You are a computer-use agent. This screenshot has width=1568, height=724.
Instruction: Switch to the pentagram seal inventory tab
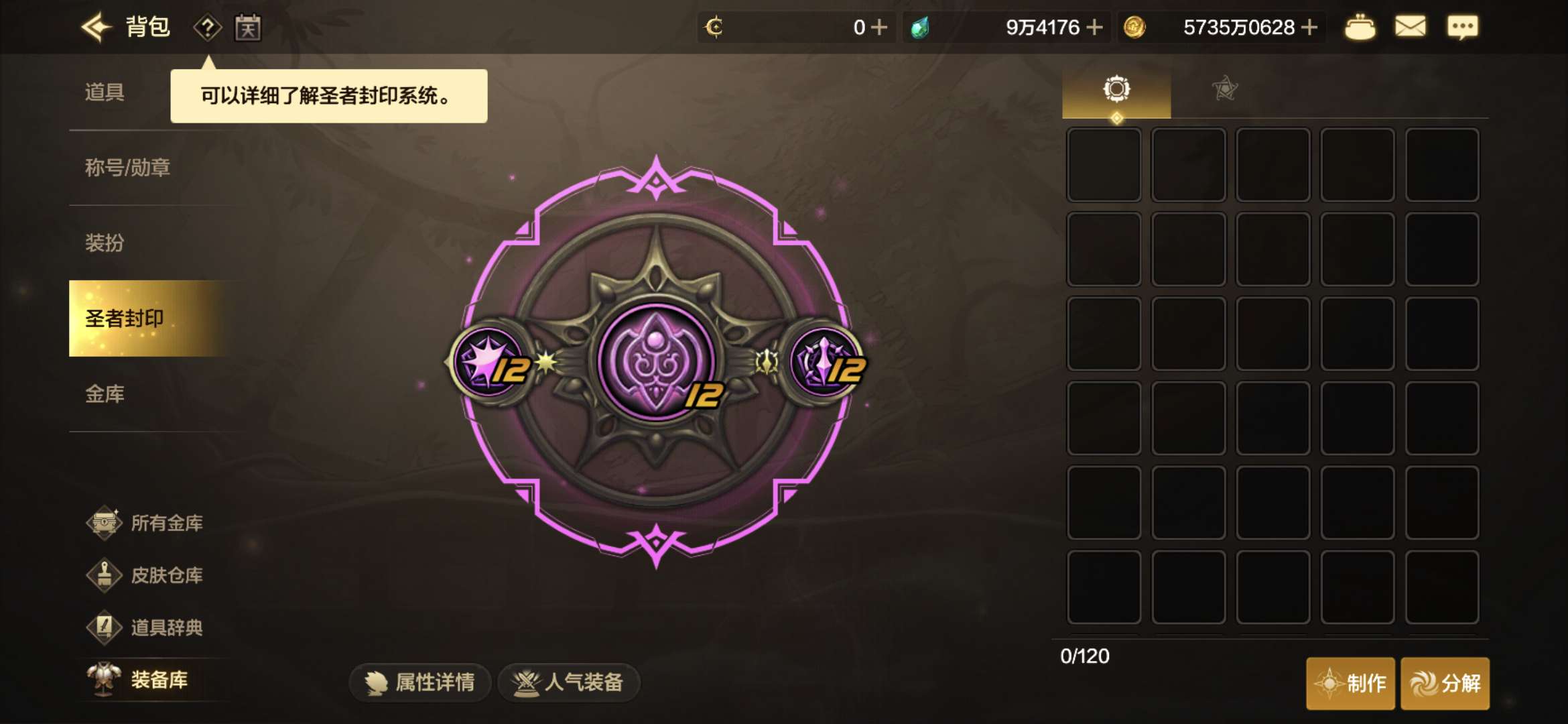pos(1225,88)
